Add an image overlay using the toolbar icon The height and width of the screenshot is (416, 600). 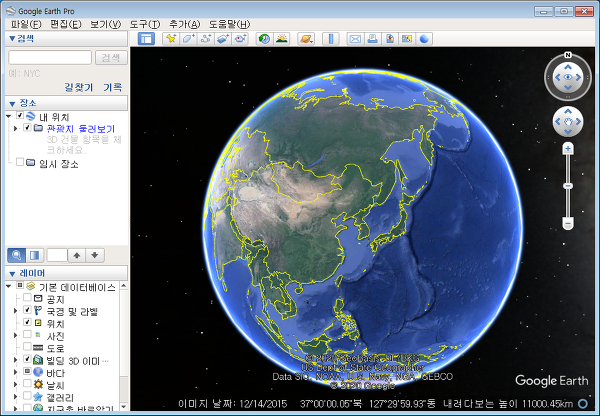click(223, 39)
